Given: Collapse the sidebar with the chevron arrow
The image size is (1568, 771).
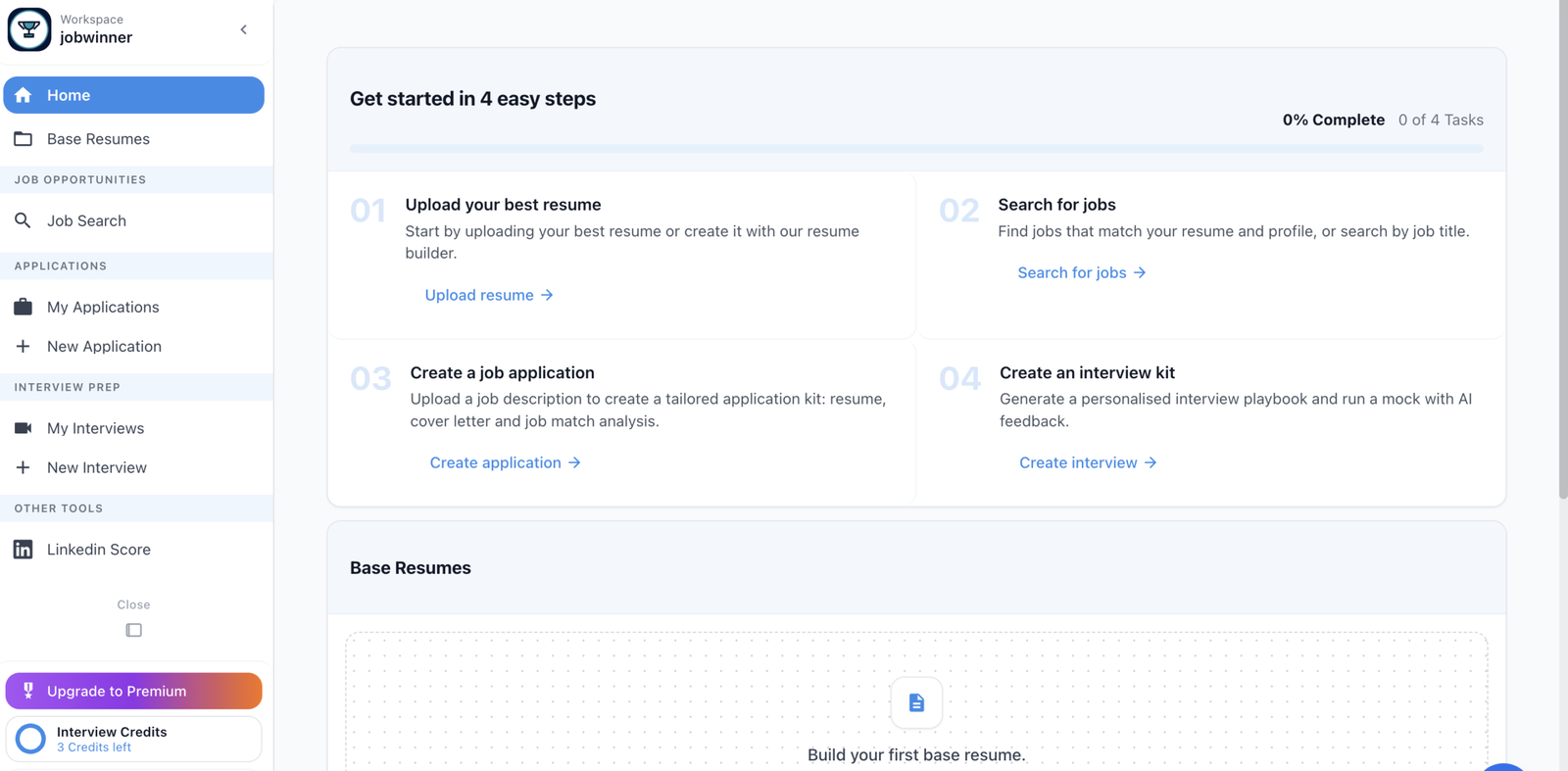Looking at the screenshot, I should click(244, 29).
